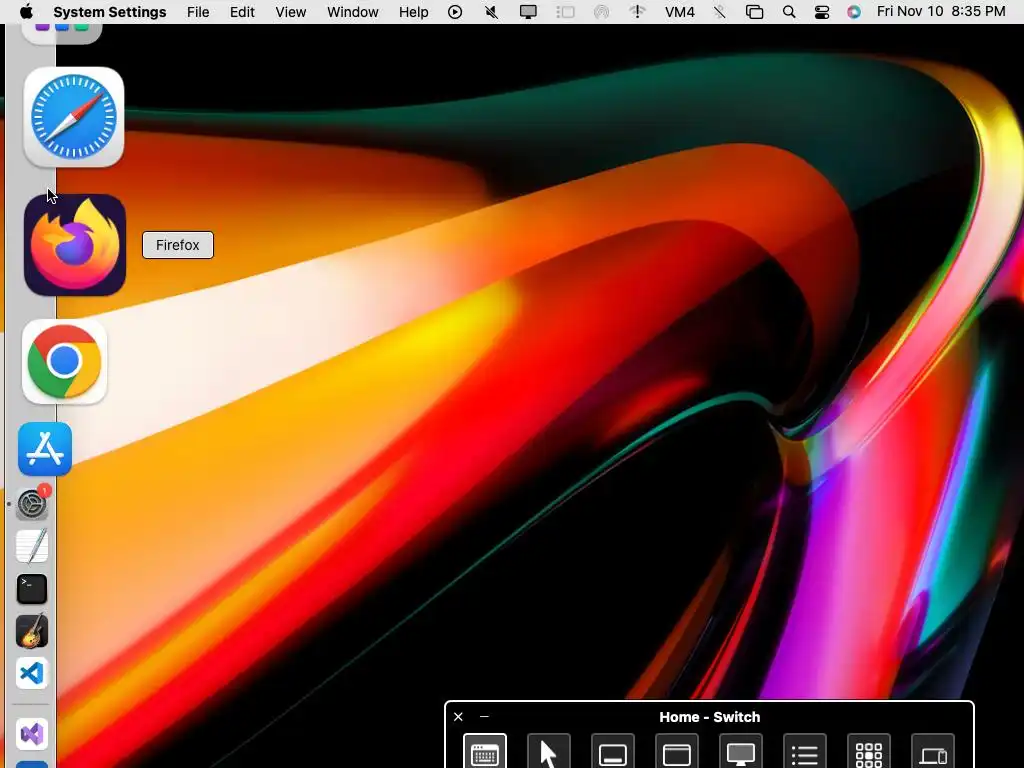Image resolution: width=1024 pixels, height=768 pixels.
Task: Open System Settings from the Dock
Action: pos(32,504)
